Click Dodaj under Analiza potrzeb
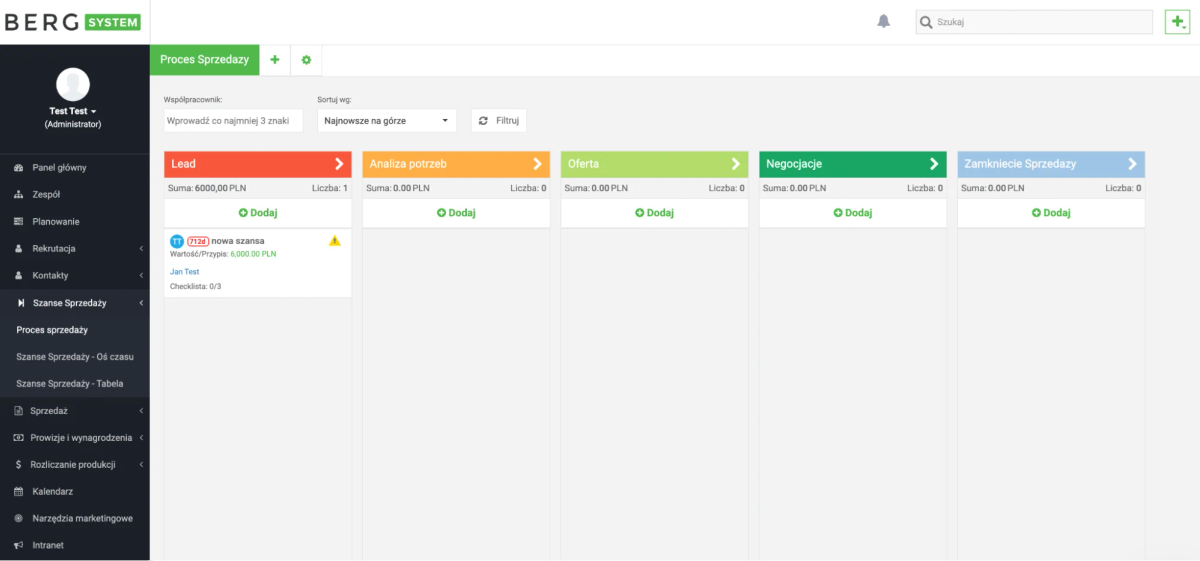This screenshot has height=561, width=1200. (456, 213)
